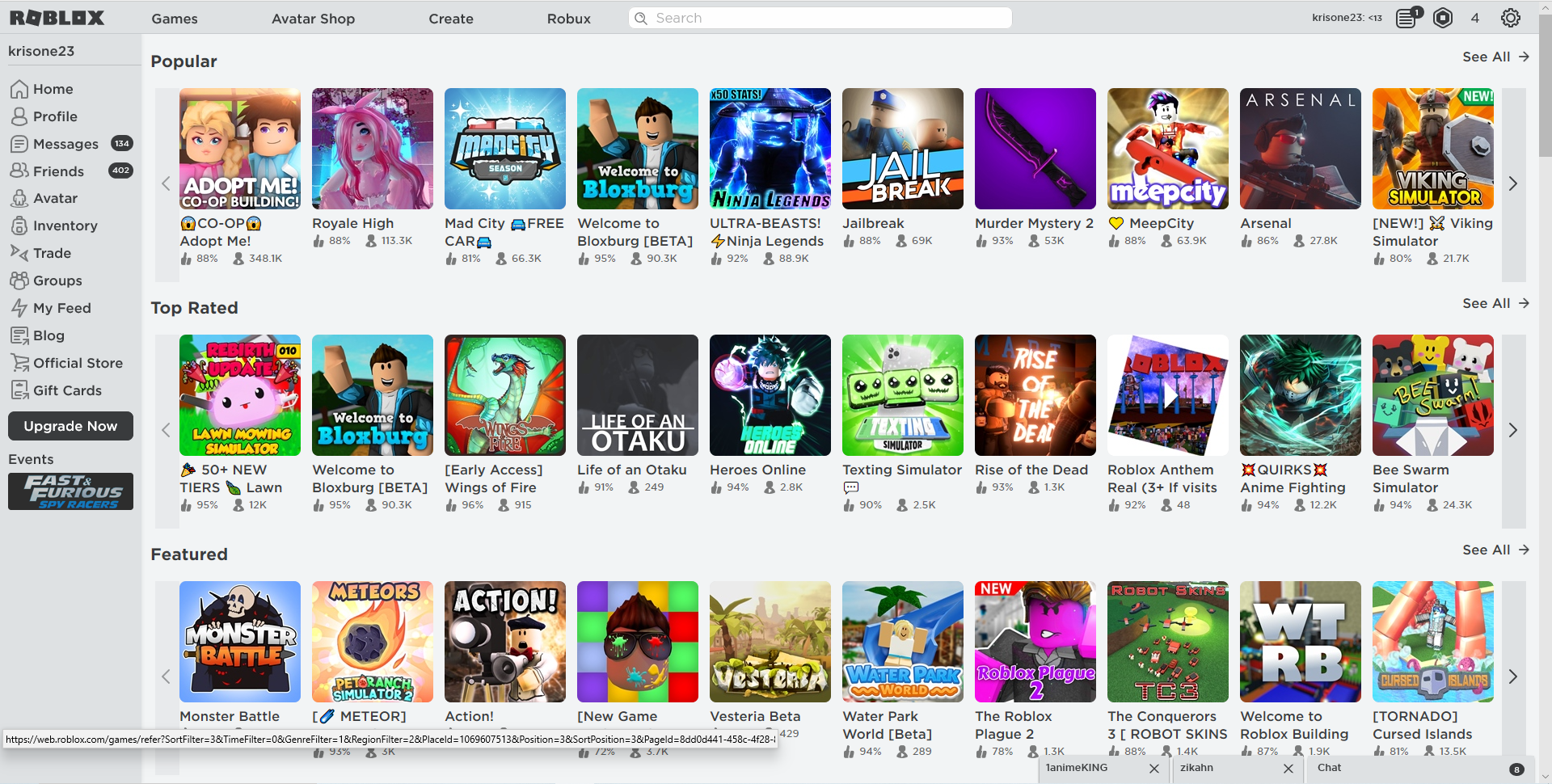Open the Chat tab at the bottom

[x=1420, y=769]
